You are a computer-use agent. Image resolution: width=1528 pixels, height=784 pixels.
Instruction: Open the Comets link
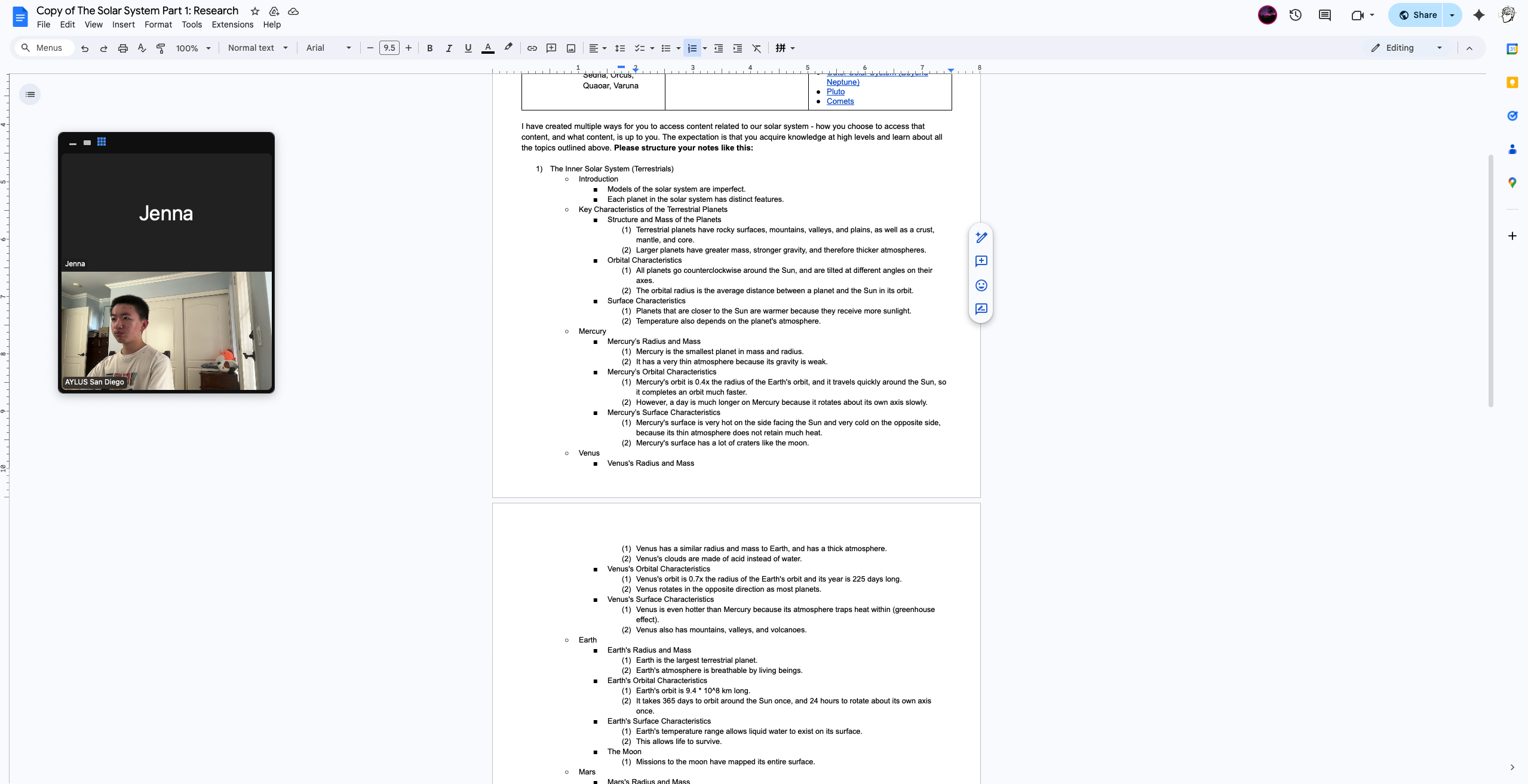840,102
